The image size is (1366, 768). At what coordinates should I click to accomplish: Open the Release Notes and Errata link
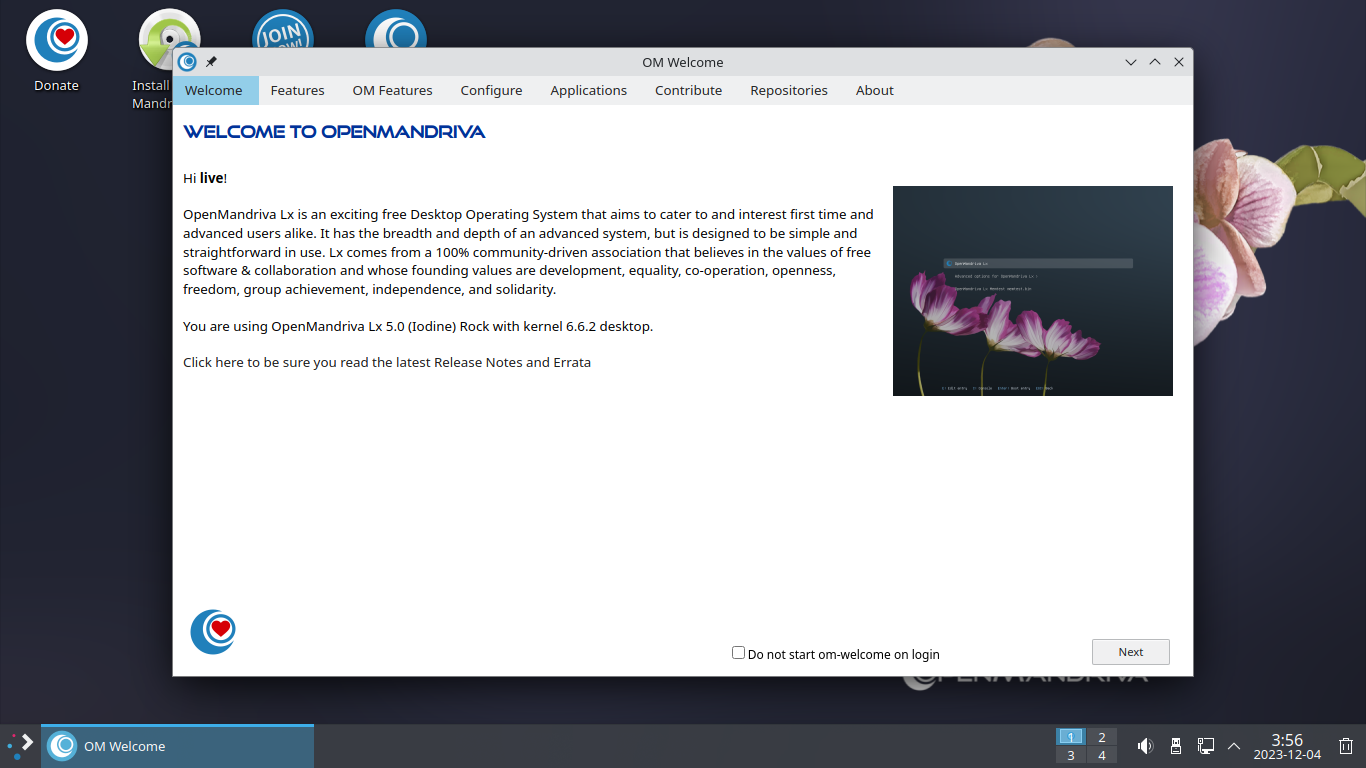(x=387, y=362)
